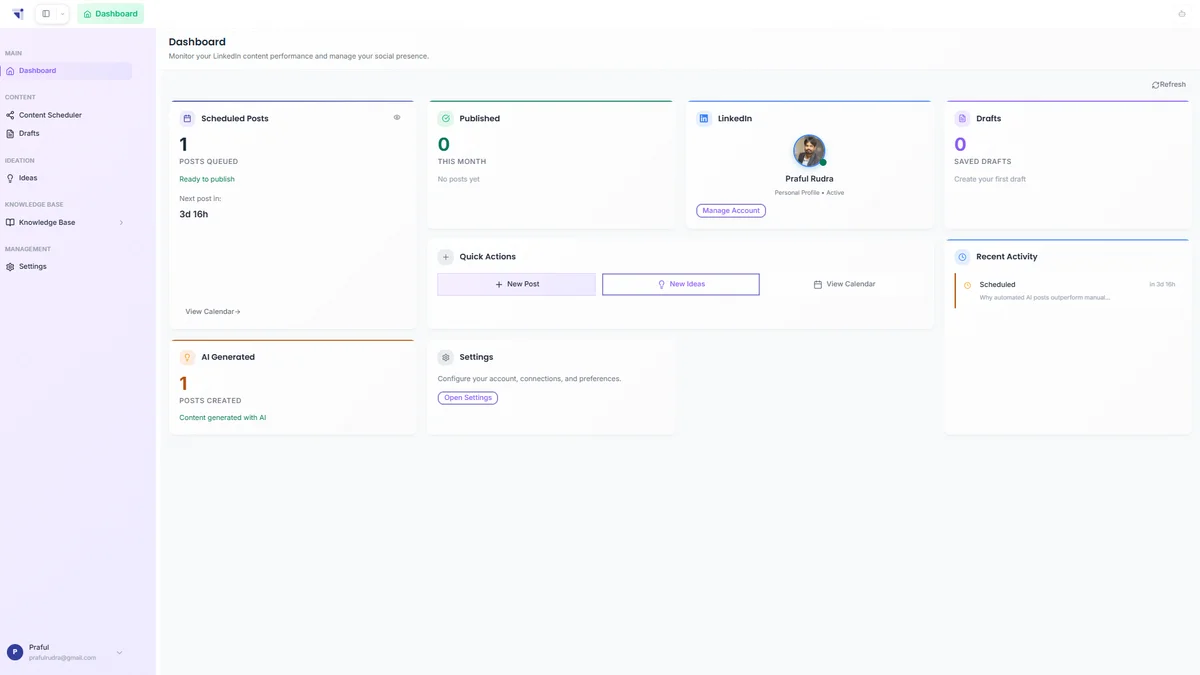Click the orange activity bar beside Scheduled entry
The width and height of the screenshot is (1200, 675).
957,290
